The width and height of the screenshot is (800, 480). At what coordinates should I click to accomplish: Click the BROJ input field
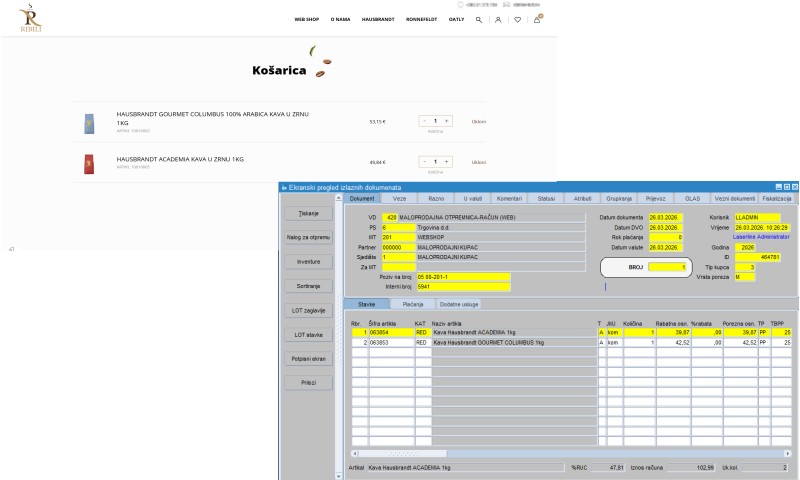(x=667, y=267)
